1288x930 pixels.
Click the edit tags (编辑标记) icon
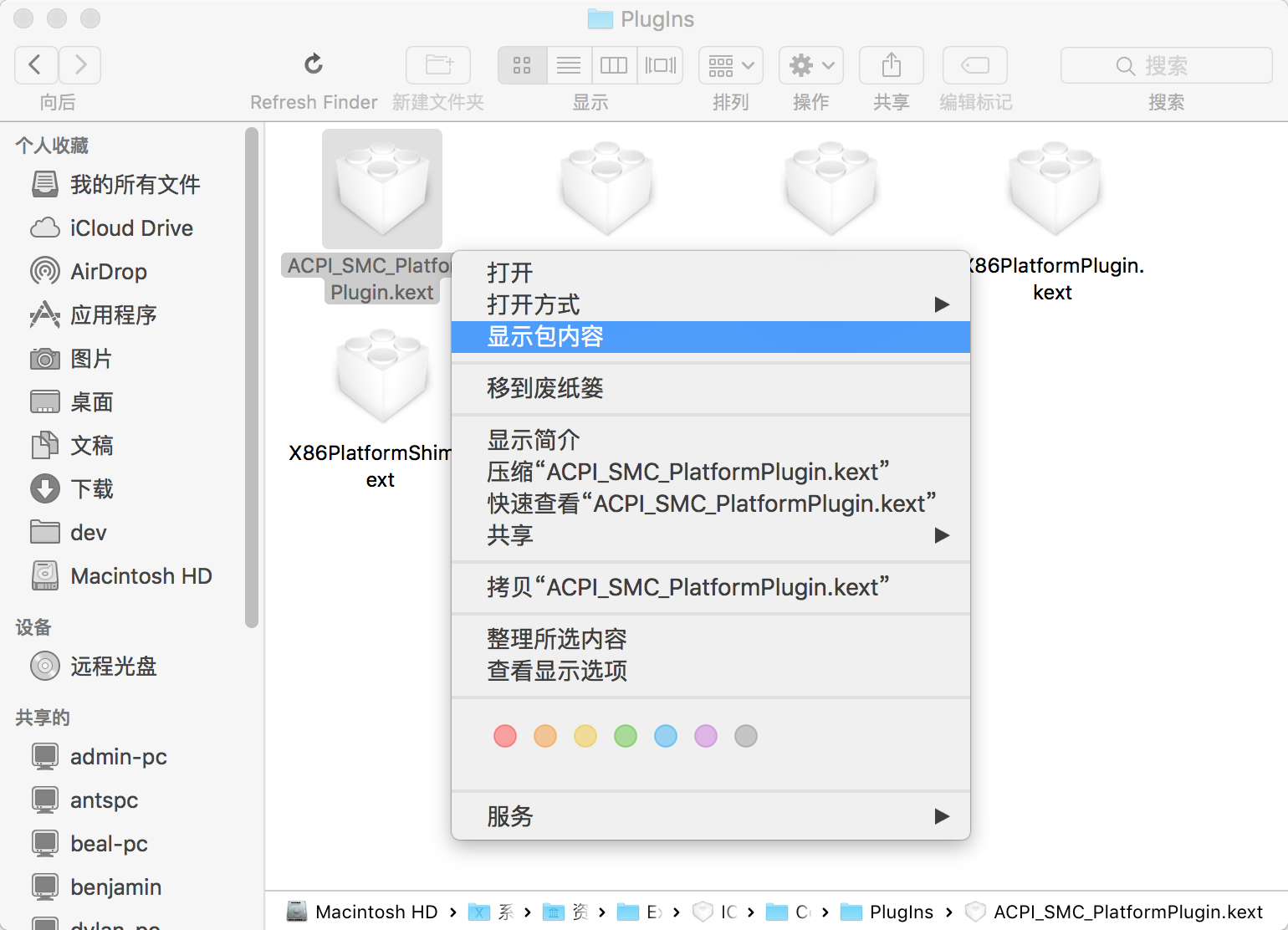tap(975, 65)
